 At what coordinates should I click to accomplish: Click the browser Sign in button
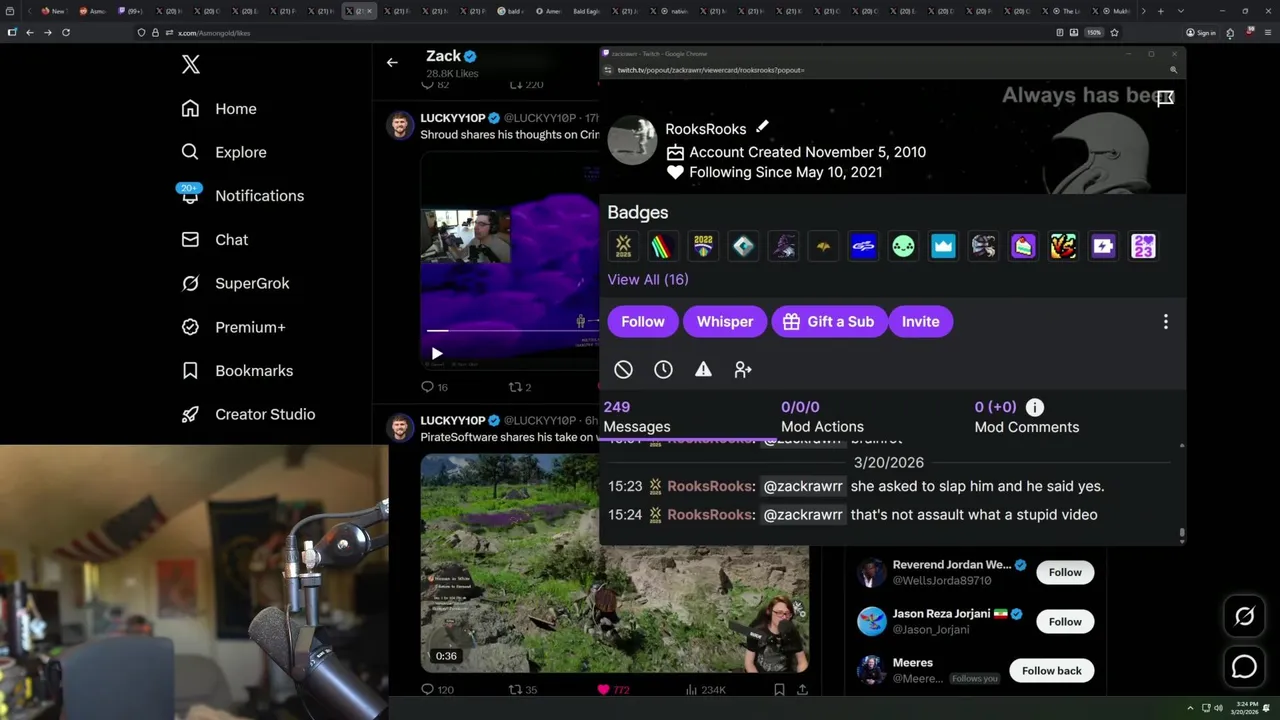click(x=1201, y=32)
